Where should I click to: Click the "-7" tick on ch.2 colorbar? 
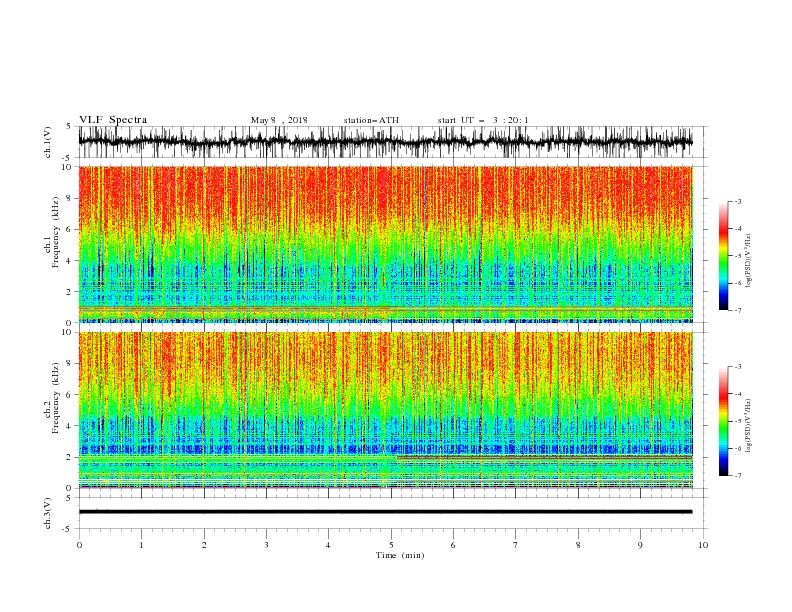[x=738, y=476]
